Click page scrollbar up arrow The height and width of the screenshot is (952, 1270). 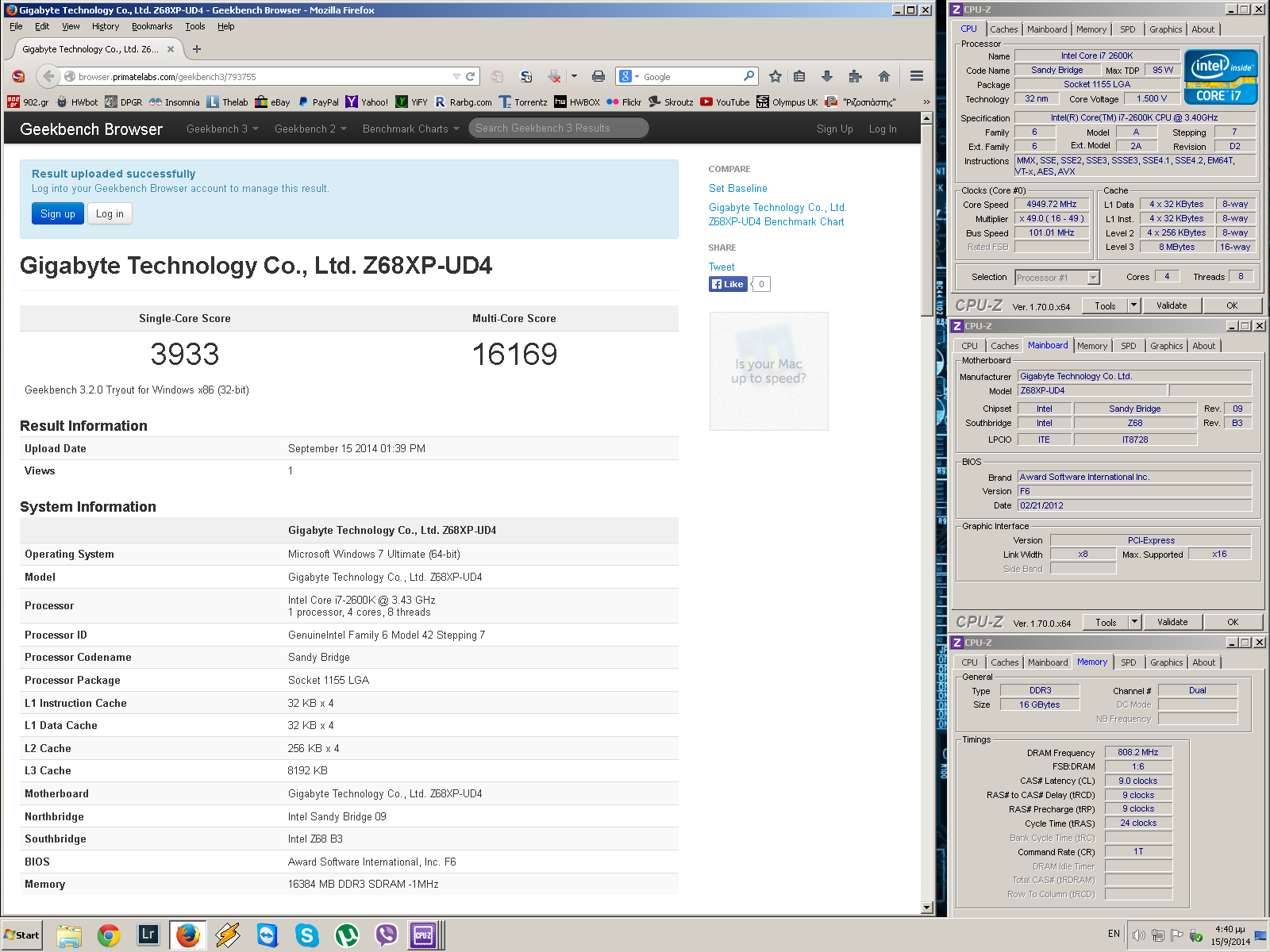point(926,117)
